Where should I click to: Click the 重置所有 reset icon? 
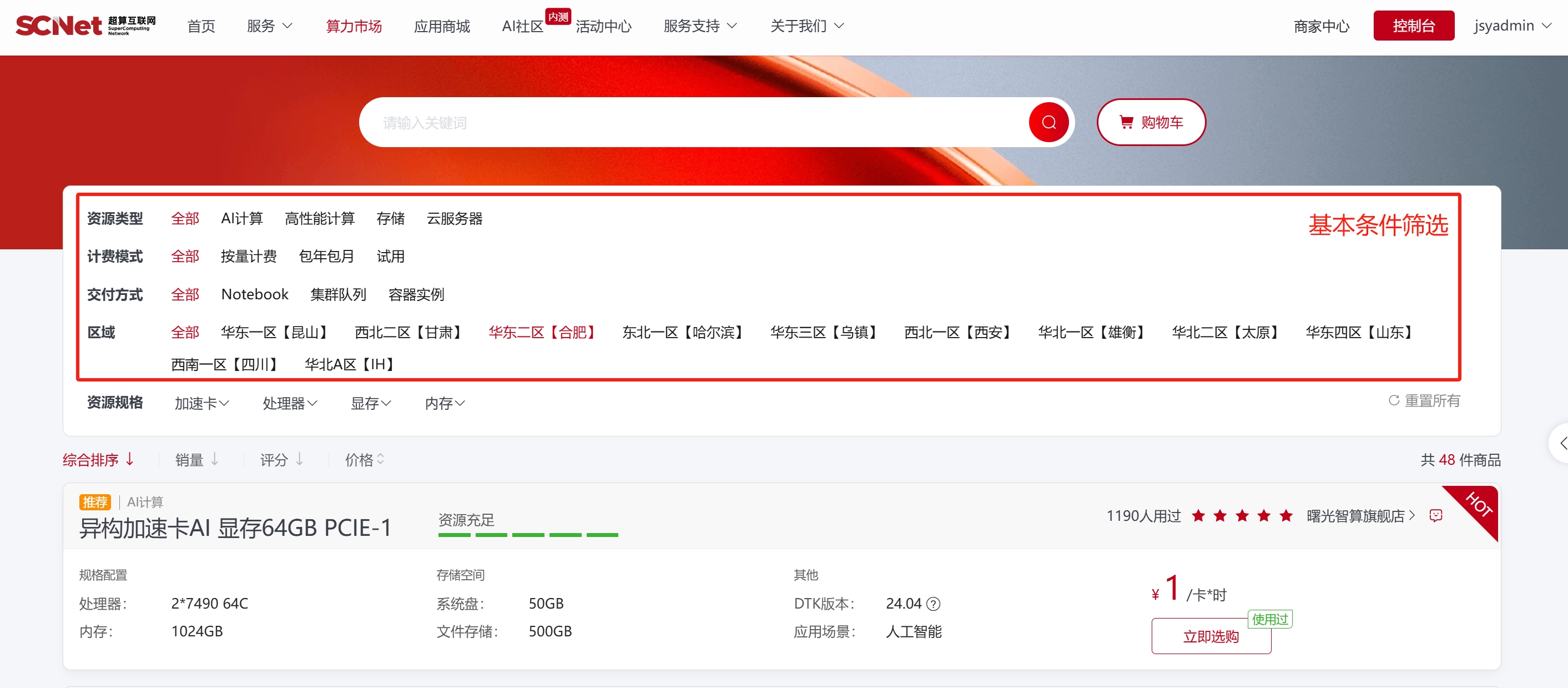click(1393, 400)
